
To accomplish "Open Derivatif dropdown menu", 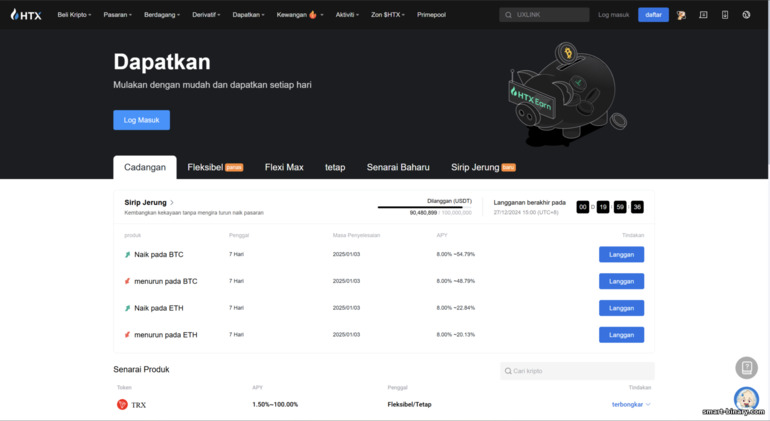I will [x=206, y=15].
